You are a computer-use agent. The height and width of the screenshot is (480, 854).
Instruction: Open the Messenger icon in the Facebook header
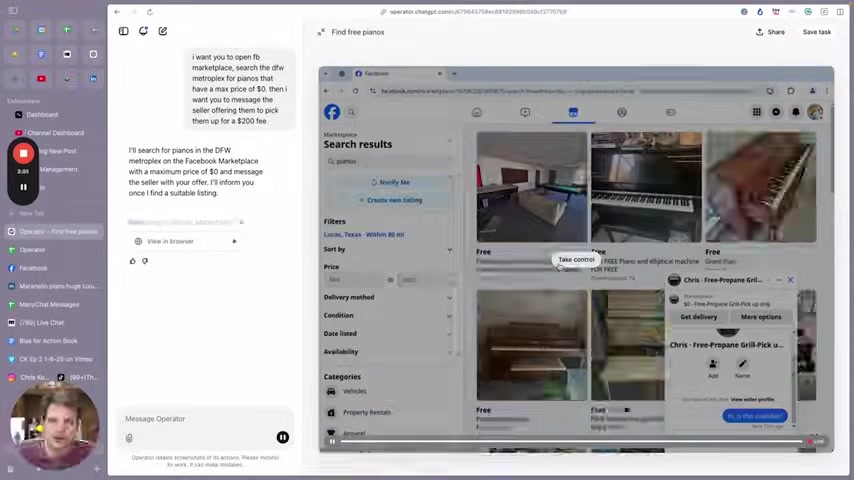[x=776, y=112]
